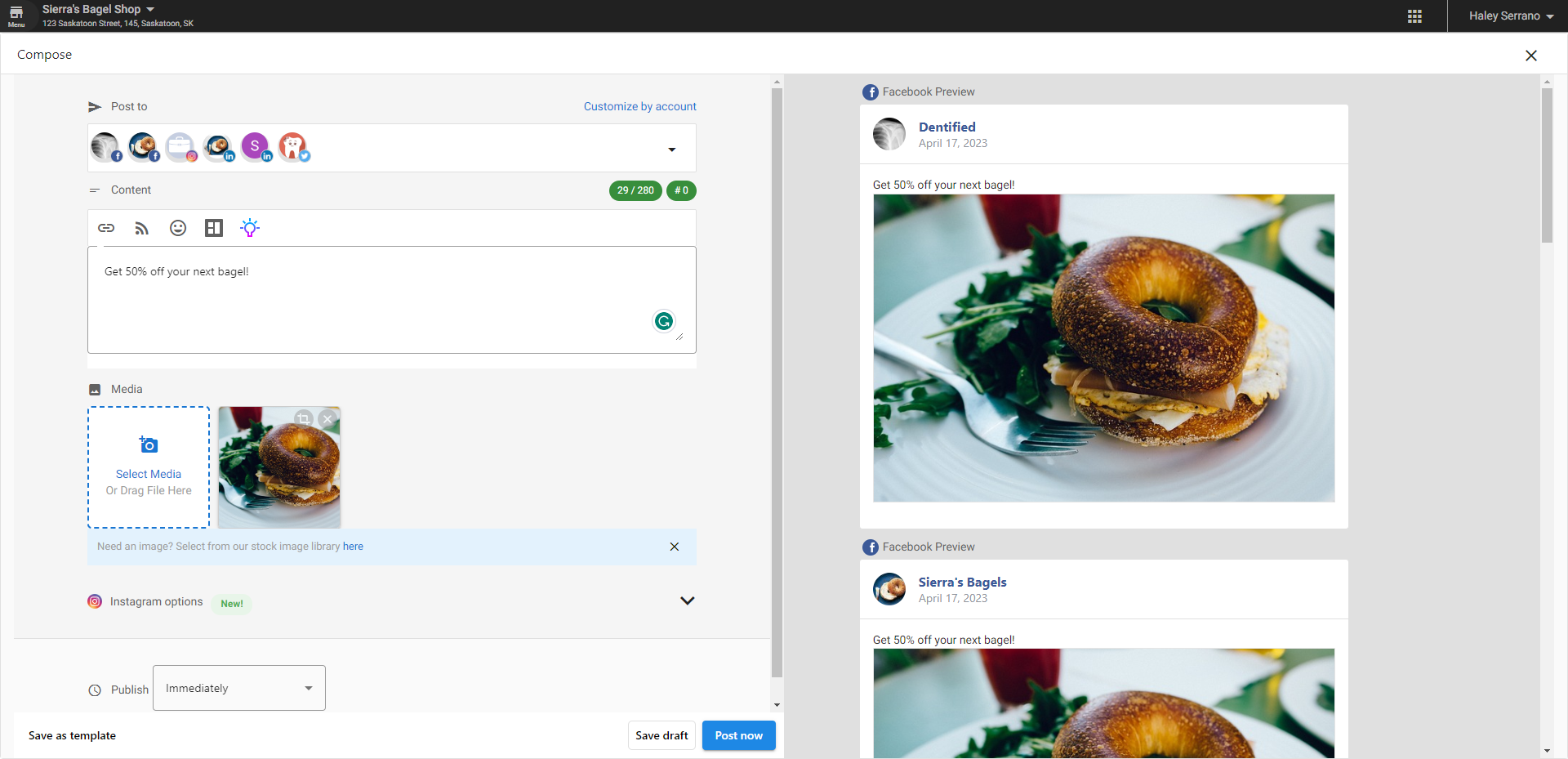The height and width of the screenshot is (759, 1568).
Task: Click the Post to paper plane icon
Action: coord(95,107)
